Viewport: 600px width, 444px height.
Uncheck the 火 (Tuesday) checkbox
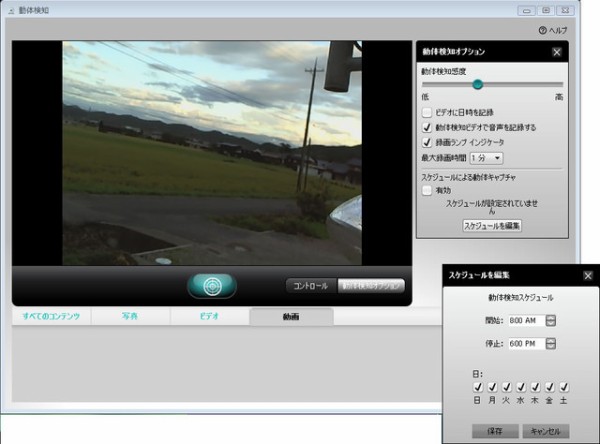pos(506,387)
